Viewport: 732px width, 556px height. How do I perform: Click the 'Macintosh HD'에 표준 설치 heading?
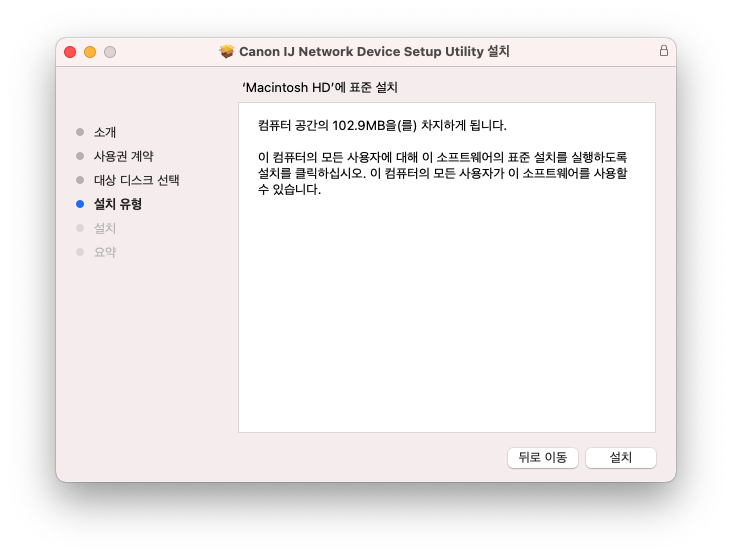click(x=320, y=88)
